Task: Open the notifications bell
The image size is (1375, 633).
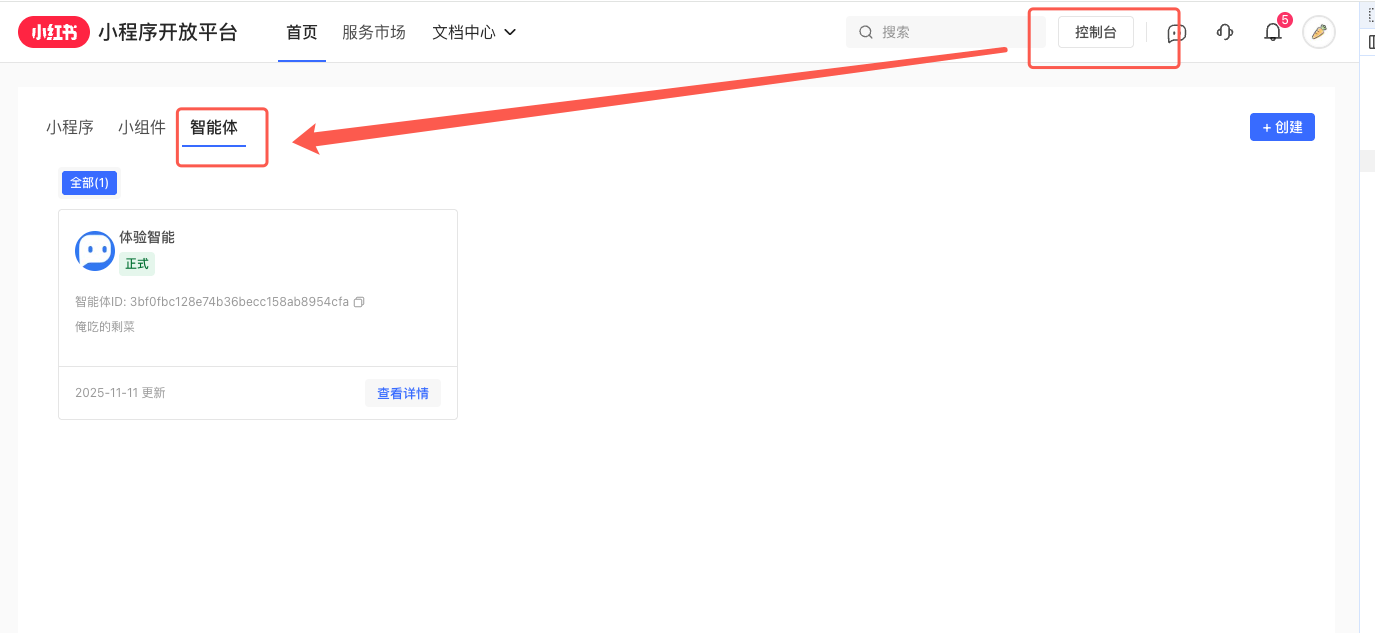Action: [x=1272, y=33]
